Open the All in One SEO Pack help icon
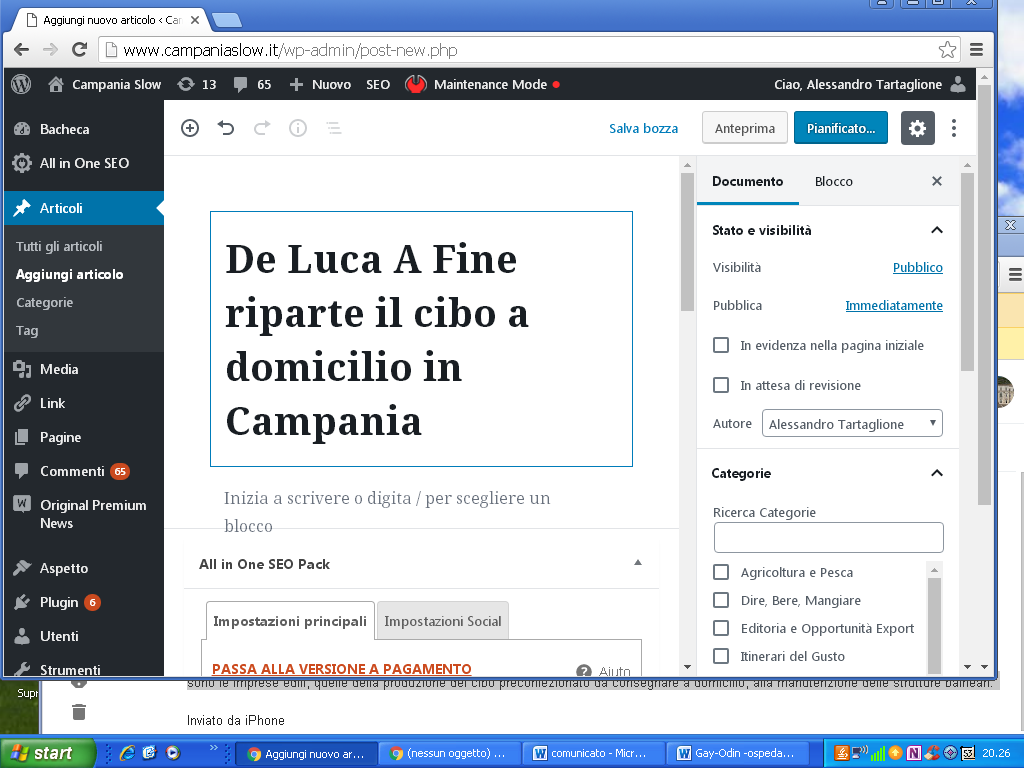 coord(584,671)
